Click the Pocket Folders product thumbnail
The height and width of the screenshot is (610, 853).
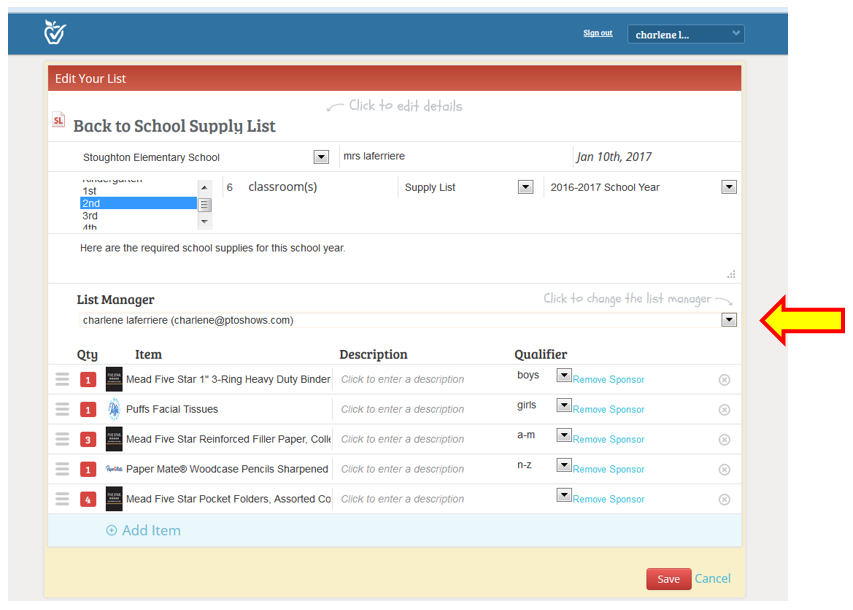[114, 499]
